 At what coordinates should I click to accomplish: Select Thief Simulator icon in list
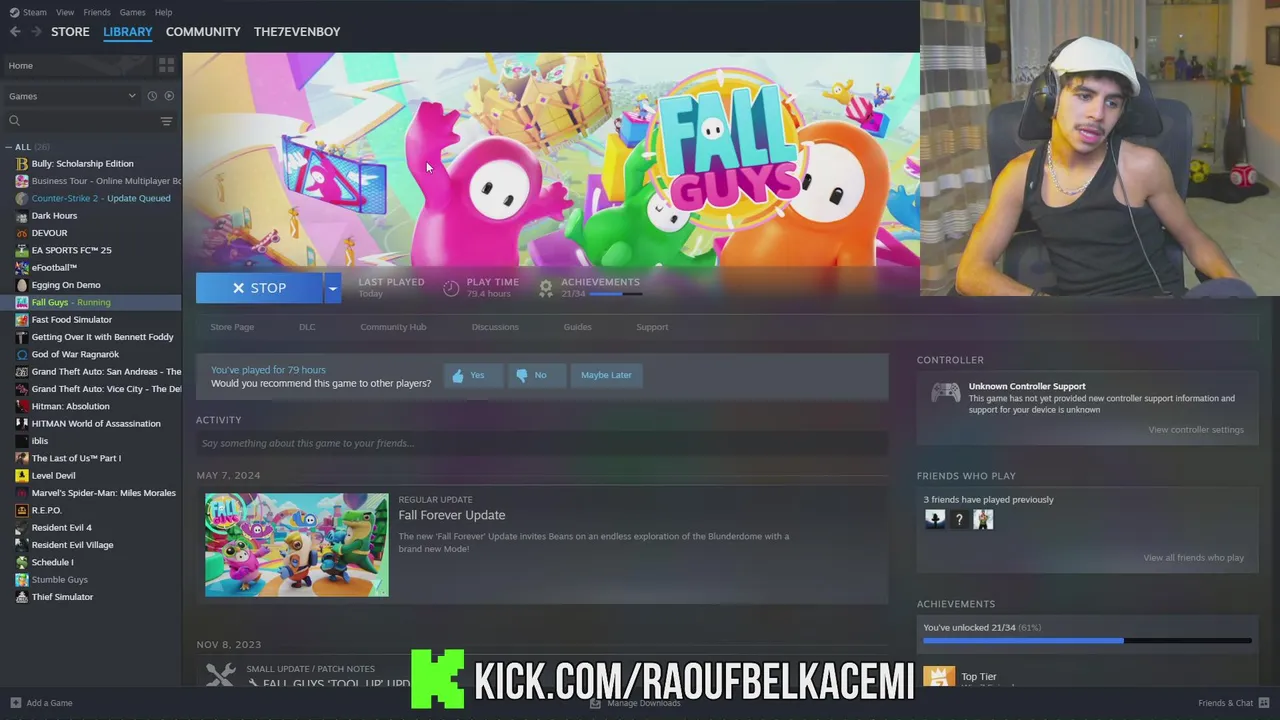[22, 597]
